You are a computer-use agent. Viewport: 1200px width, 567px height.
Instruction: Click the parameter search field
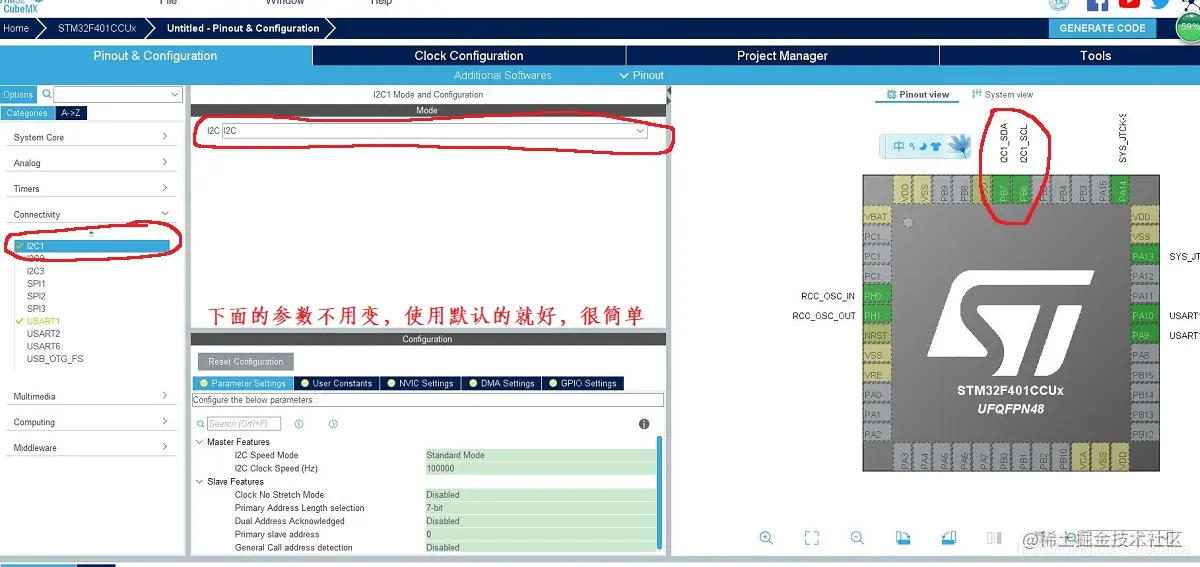point(243,424)
